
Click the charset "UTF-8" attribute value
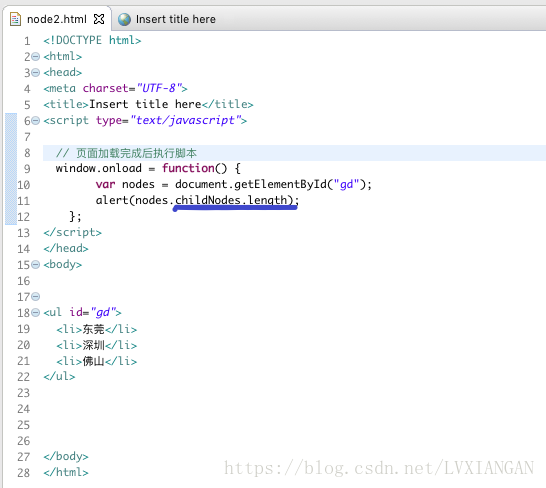pos(159,88)
